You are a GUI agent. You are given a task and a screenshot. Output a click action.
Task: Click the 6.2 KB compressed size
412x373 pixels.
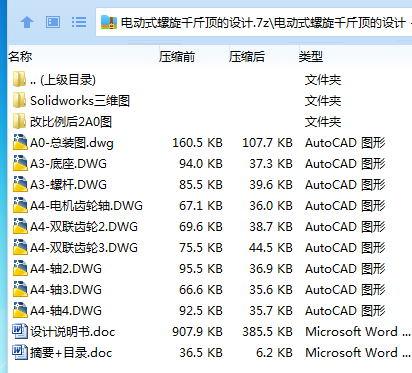[x=274, y=353]
